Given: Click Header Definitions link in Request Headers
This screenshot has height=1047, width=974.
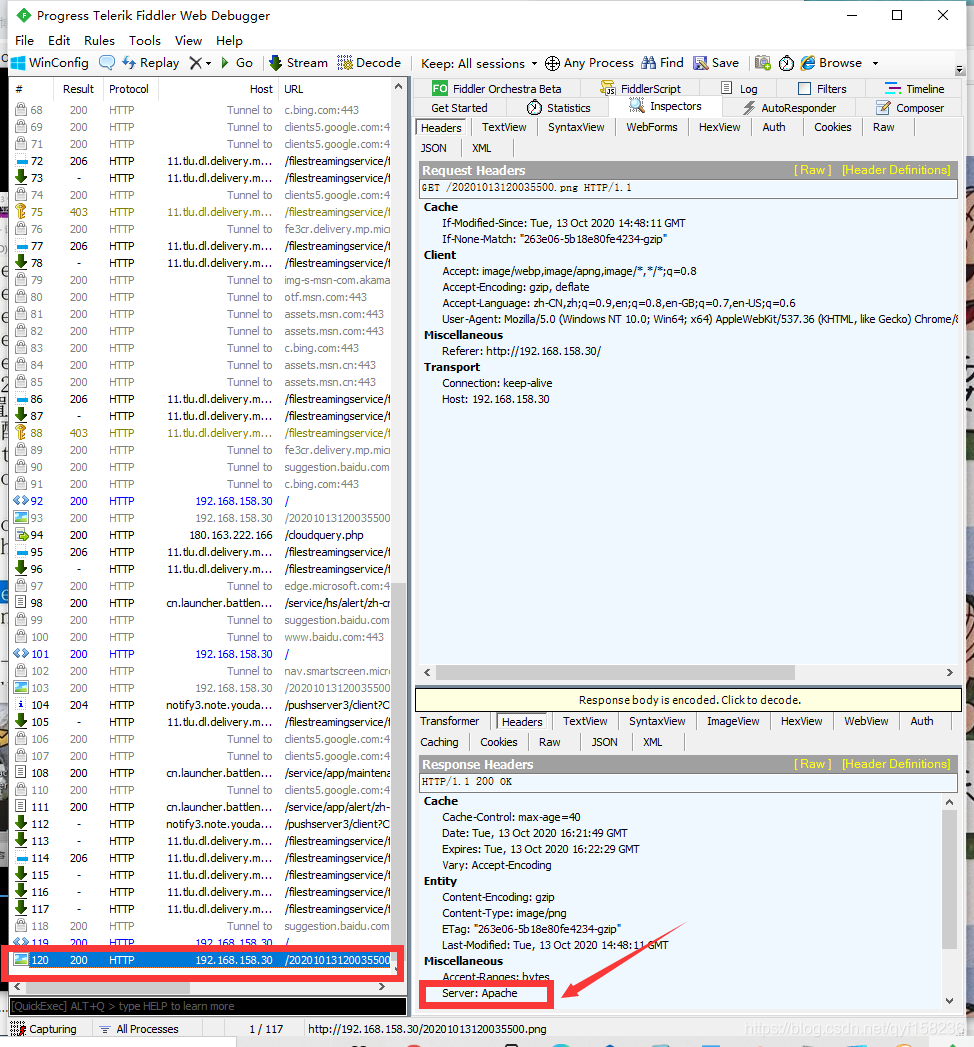Looking at the screenshot, I should [x=896, y=170].
